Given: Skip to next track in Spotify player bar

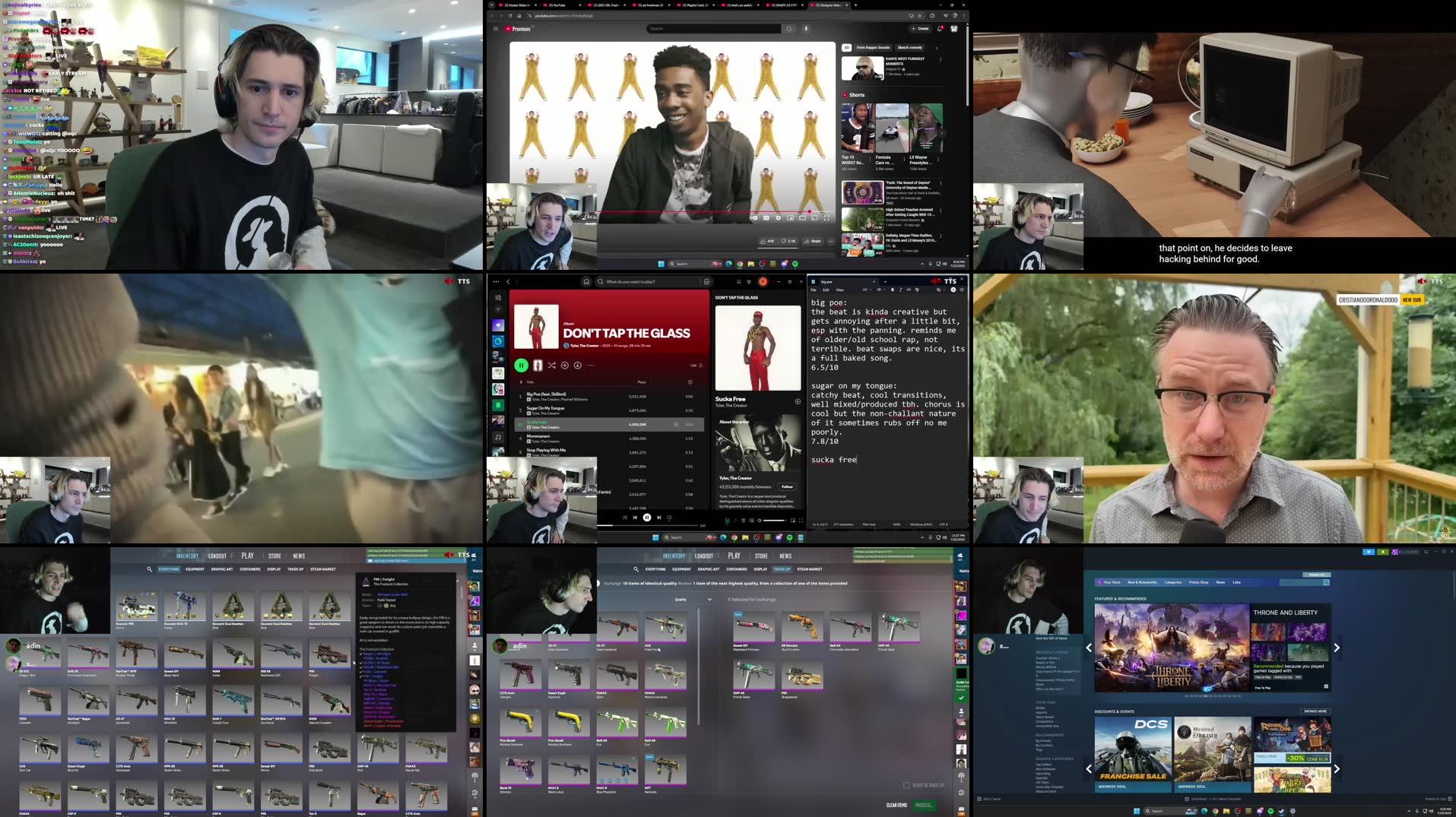Looking at the screenshot, I should (x=658, y=518).
